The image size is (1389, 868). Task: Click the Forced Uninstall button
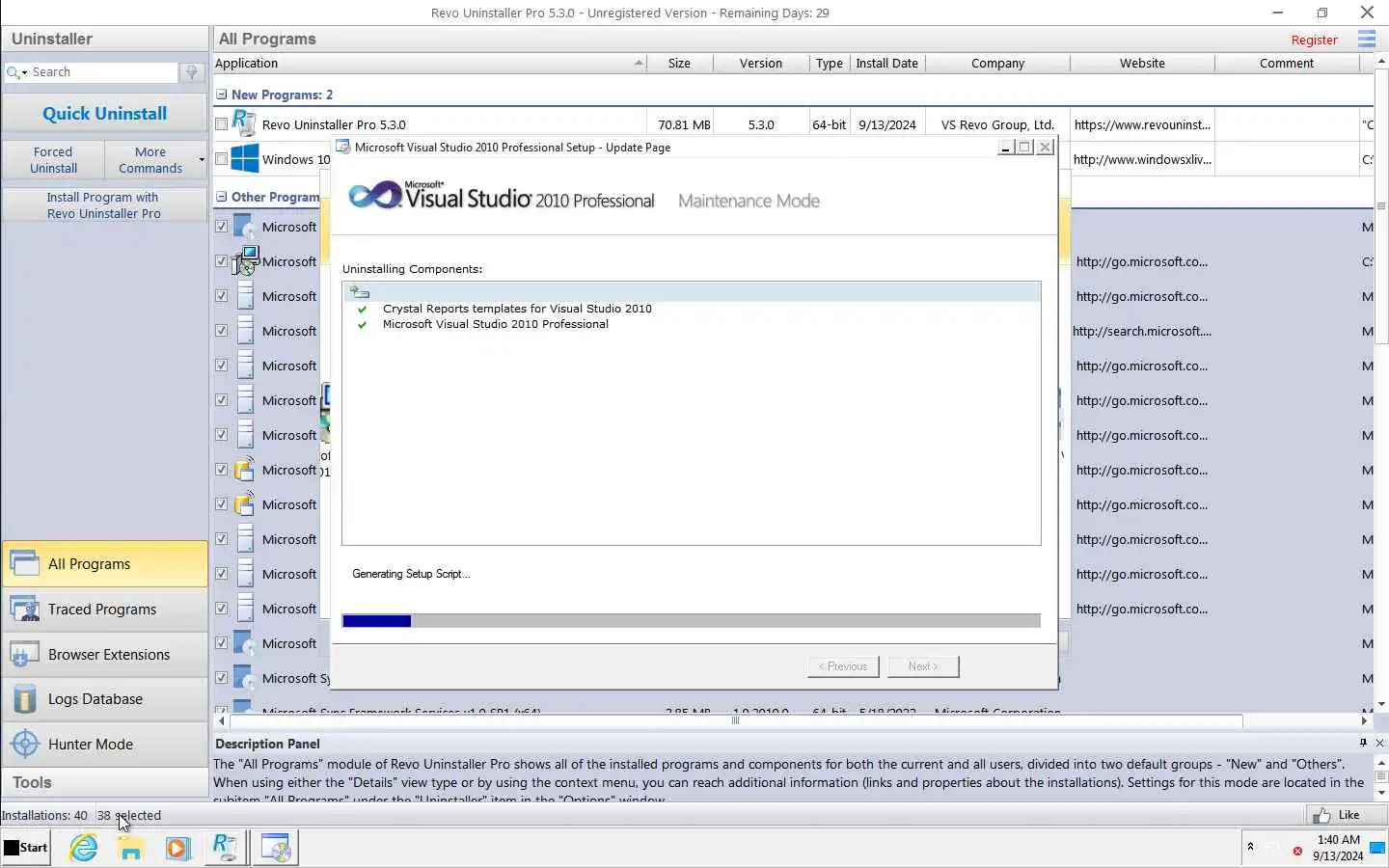point(53,160)
